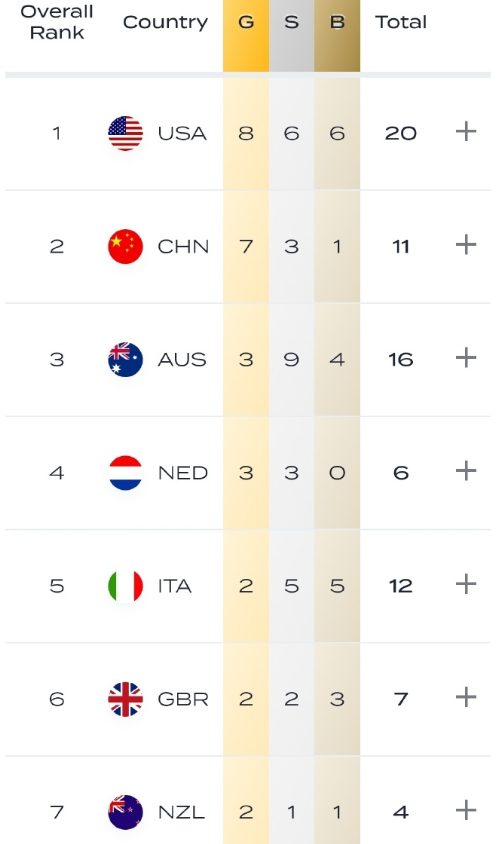This screenshot has height=844, width=501.
Task: Click the Great Britain flag icon
Action: (x=125, y=699)
